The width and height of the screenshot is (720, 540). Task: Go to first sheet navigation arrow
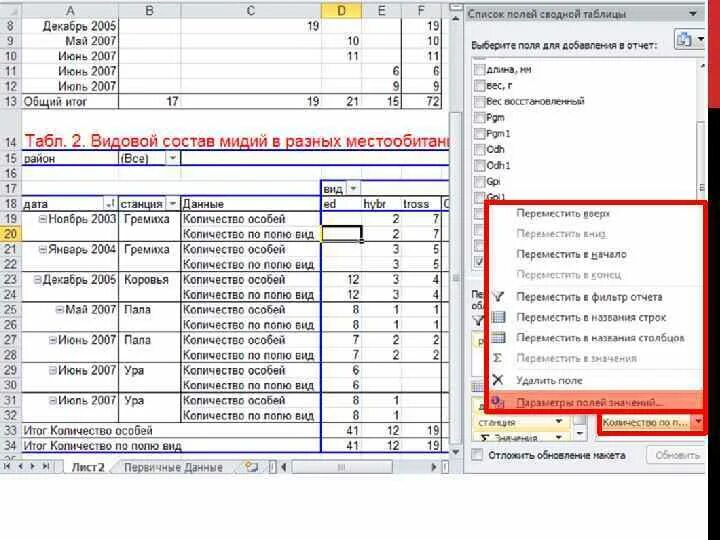coord(8,467)
